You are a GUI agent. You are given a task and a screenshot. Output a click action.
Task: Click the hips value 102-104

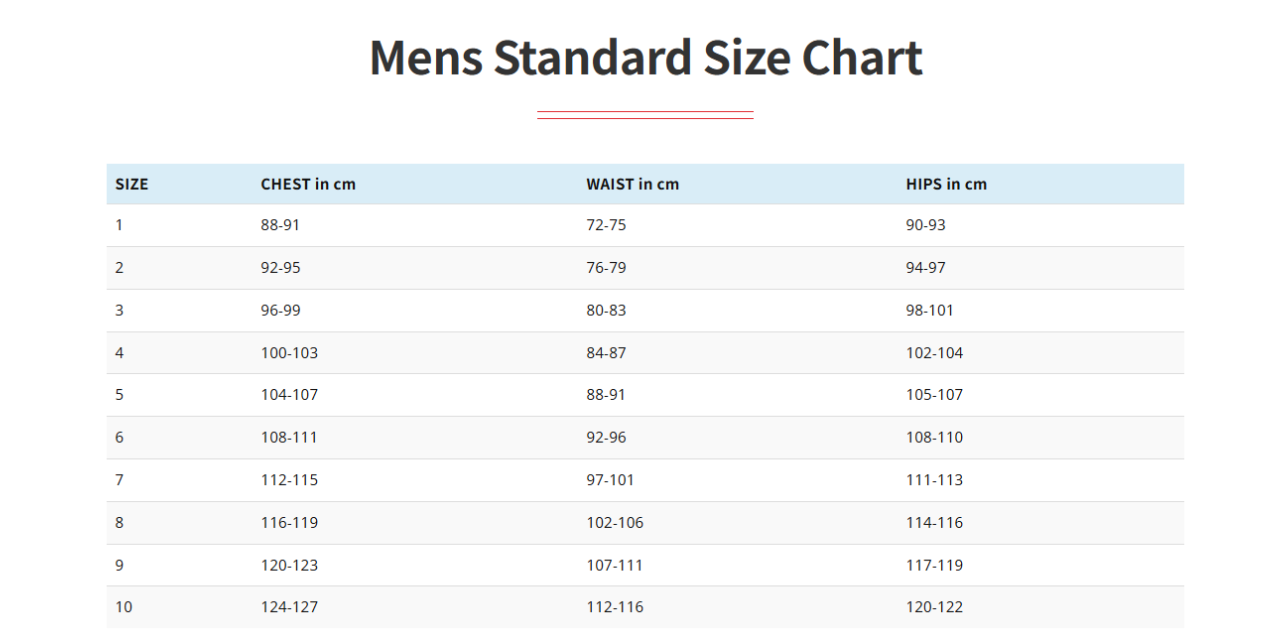pos(934,353)
